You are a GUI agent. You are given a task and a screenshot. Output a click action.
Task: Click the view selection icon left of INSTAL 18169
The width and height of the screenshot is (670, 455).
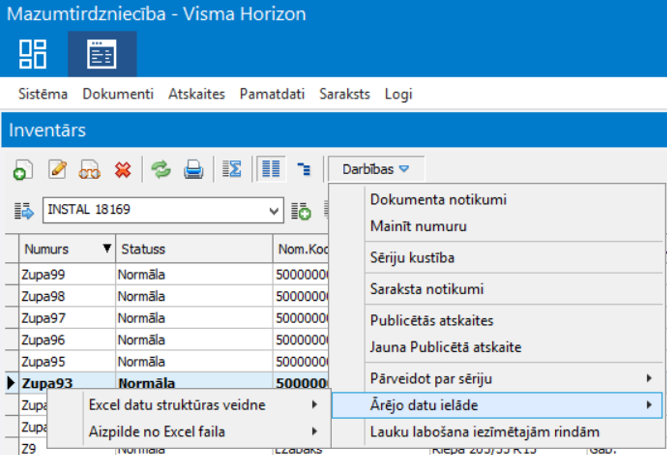click(x=24, y=211)
